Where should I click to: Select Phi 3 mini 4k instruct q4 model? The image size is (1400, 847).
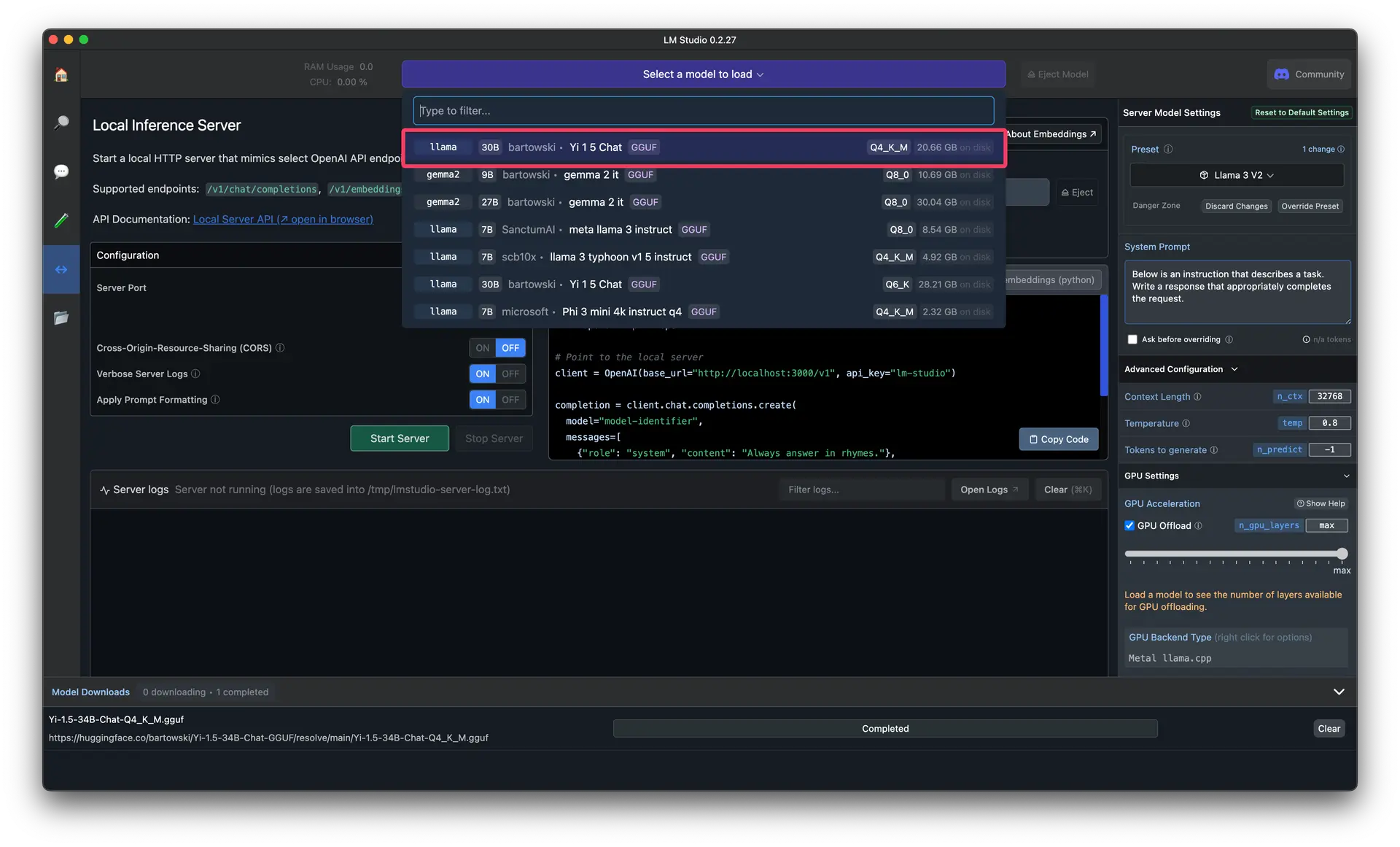point(703,312)
